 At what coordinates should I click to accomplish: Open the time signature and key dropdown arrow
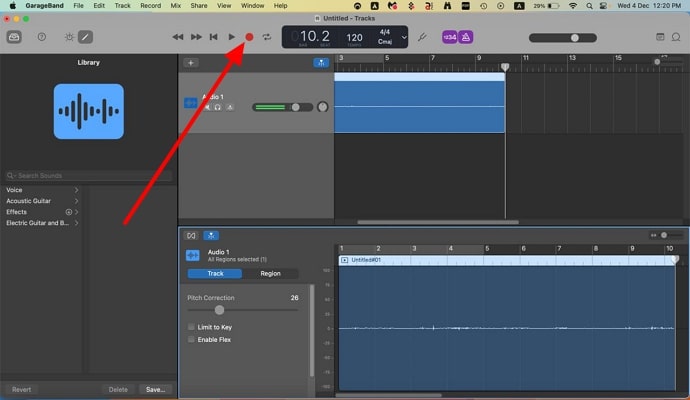coord(404,37)
